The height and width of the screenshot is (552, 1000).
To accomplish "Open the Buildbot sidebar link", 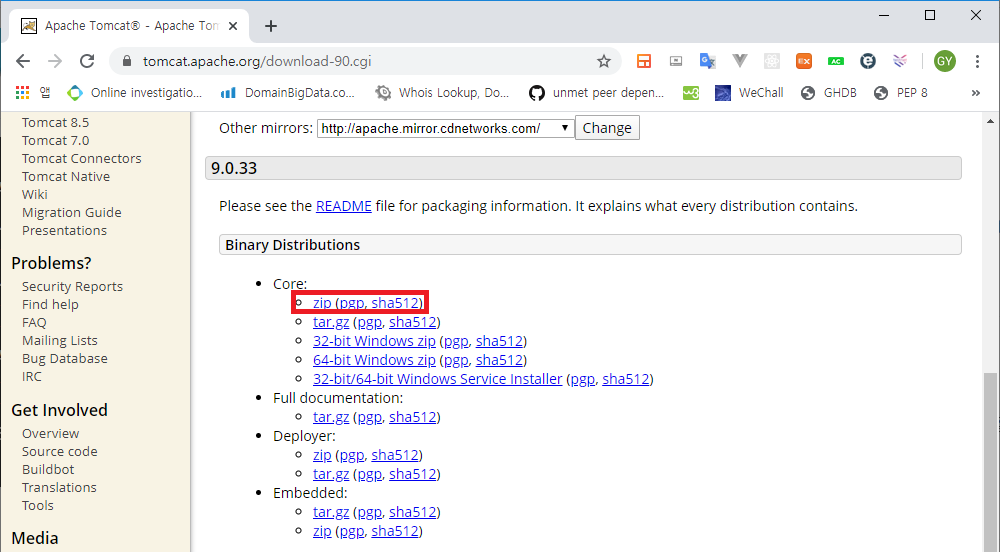I will (x=48, y=469).
